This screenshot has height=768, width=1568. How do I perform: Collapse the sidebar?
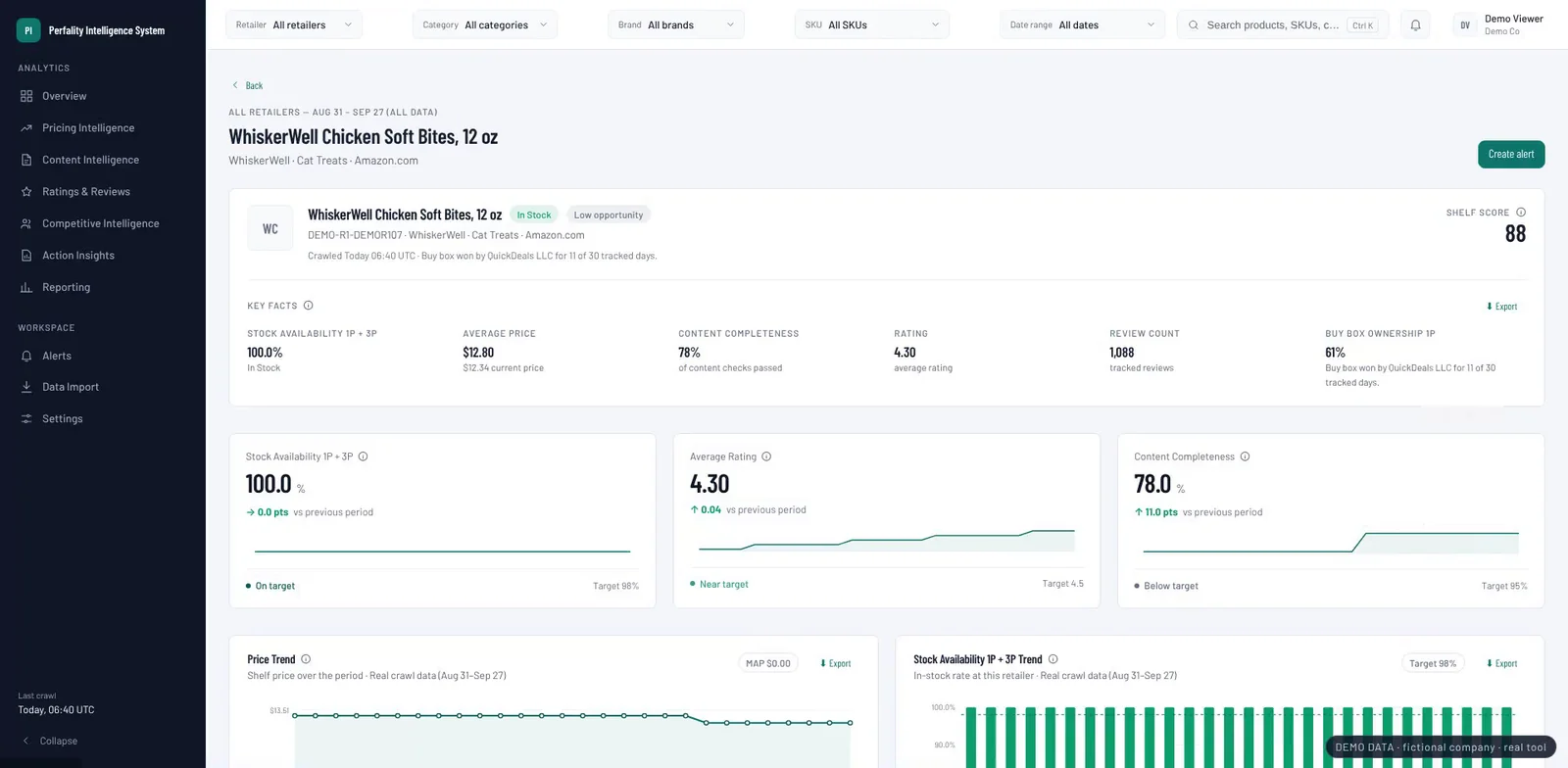(49, 741)
